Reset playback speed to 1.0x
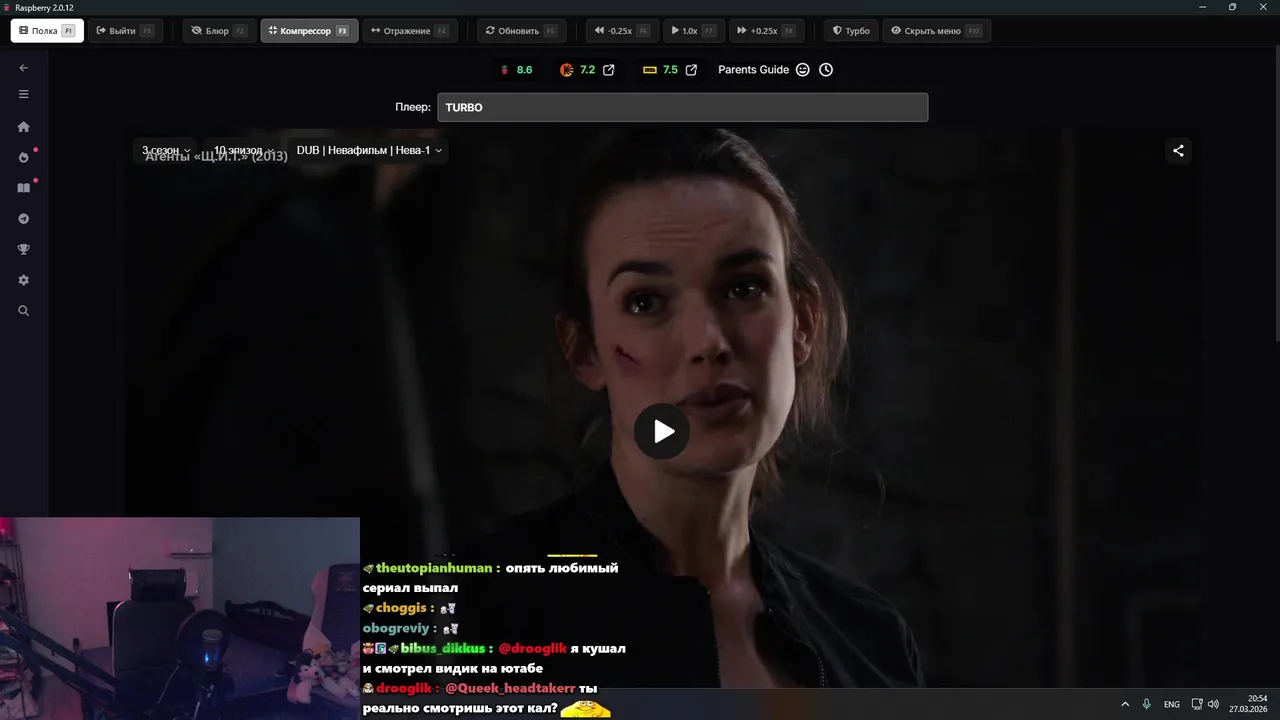Image resolution: width=1280 pixels, height=720 pixels. 694,31
